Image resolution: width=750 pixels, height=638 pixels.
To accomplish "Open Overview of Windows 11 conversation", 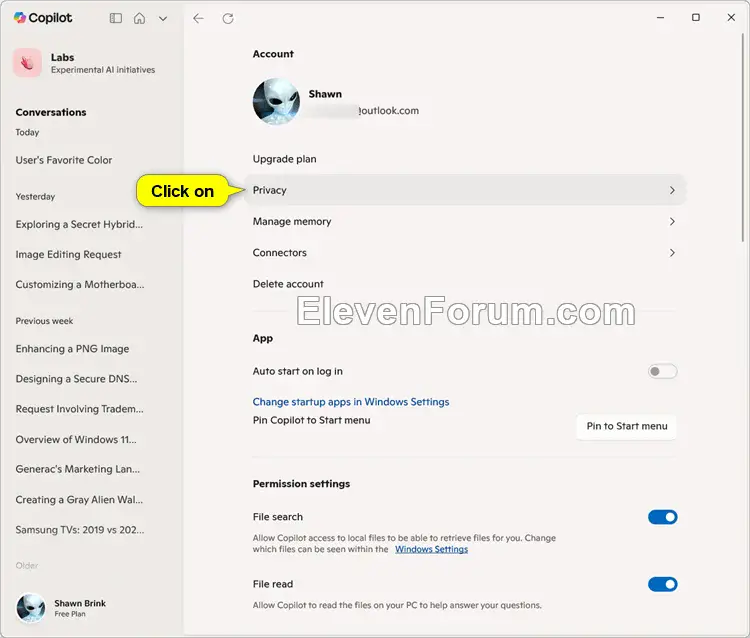I will pos(76,440).
